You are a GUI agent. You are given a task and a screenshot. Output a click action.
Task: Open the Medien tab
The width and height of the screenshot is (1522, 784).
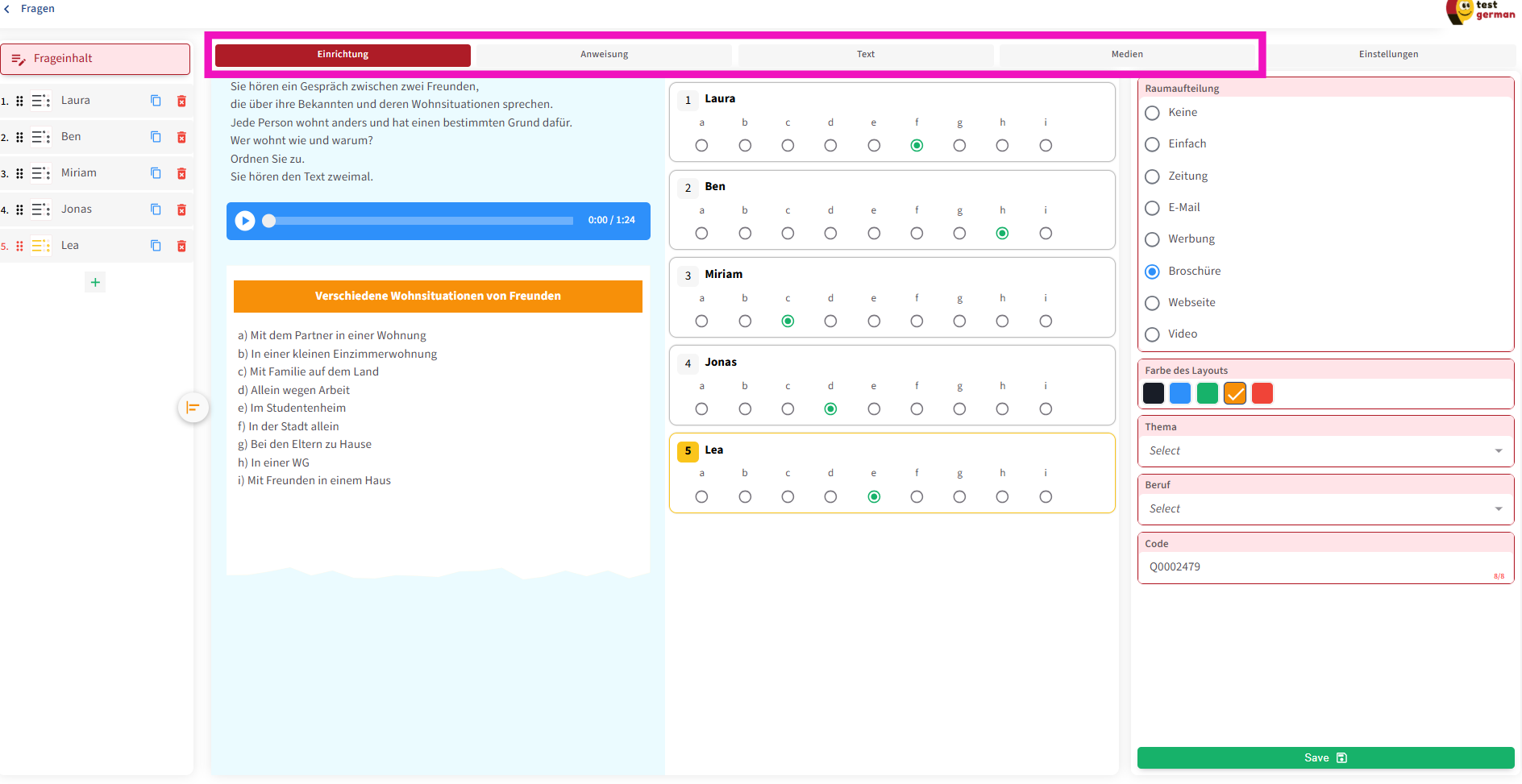point(1126,55)
